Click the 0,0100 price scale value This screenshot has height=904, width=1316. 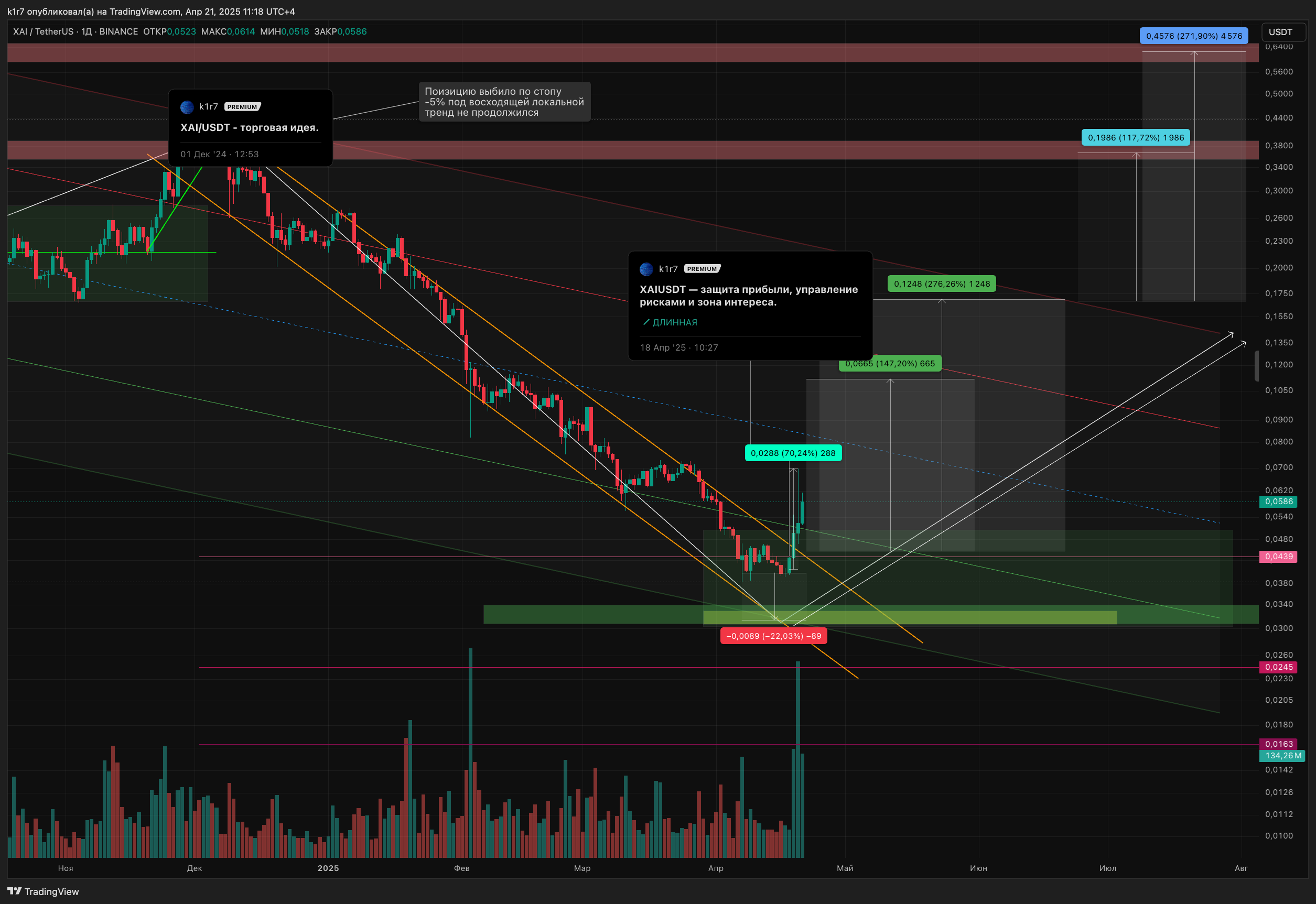pyautogui.click(x=1279, y=836)
